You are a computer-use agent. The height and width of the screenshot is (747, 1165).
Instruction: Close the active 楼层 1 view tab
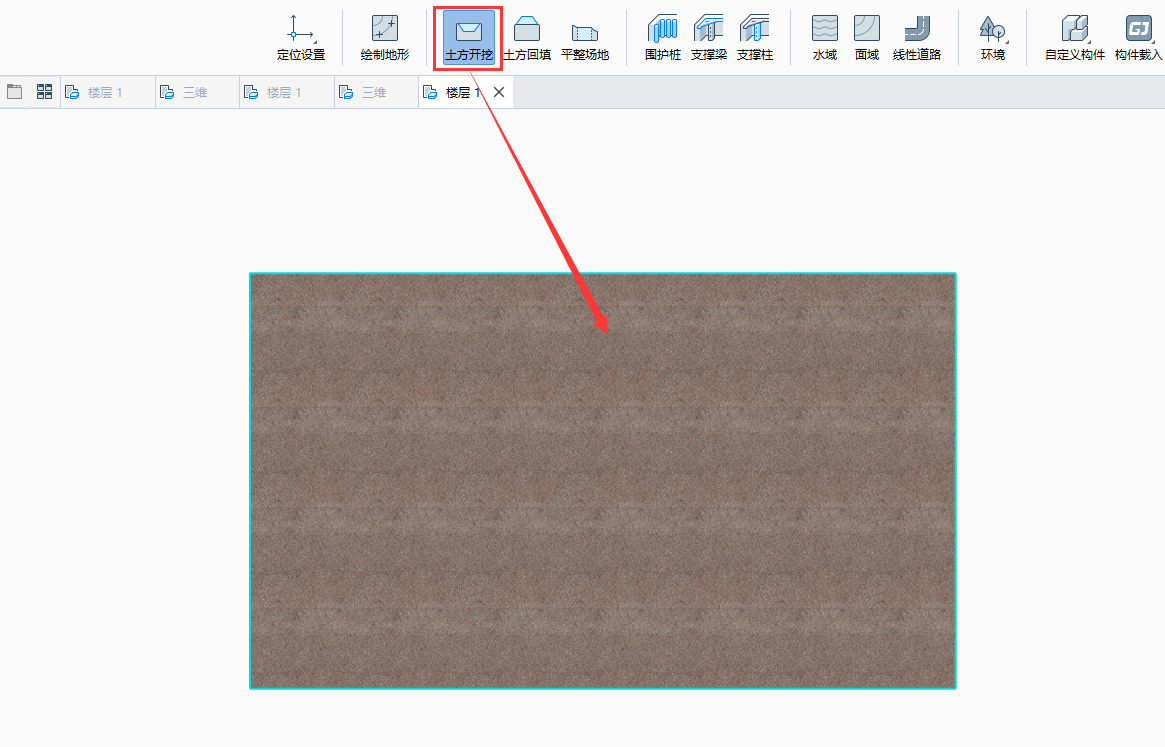[x=499, y=92]
